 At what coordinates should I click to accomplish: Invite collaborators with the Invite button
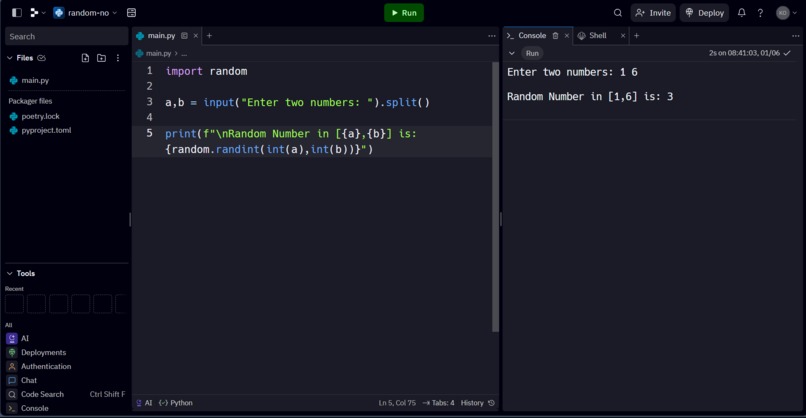(653, 13)
